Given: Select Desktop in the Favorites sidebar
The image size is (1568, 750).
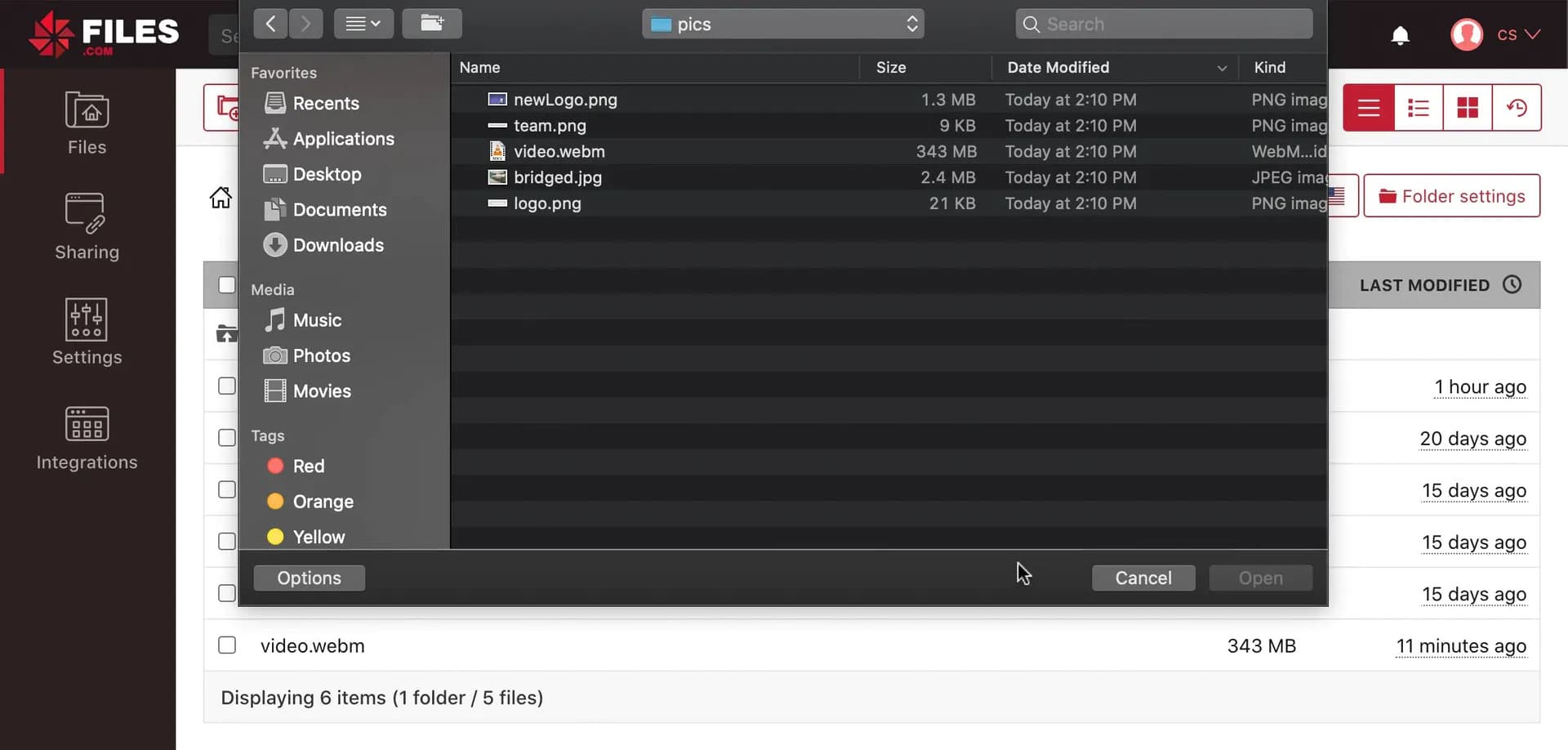Looking at the screenshot, I should coord(327,174).
